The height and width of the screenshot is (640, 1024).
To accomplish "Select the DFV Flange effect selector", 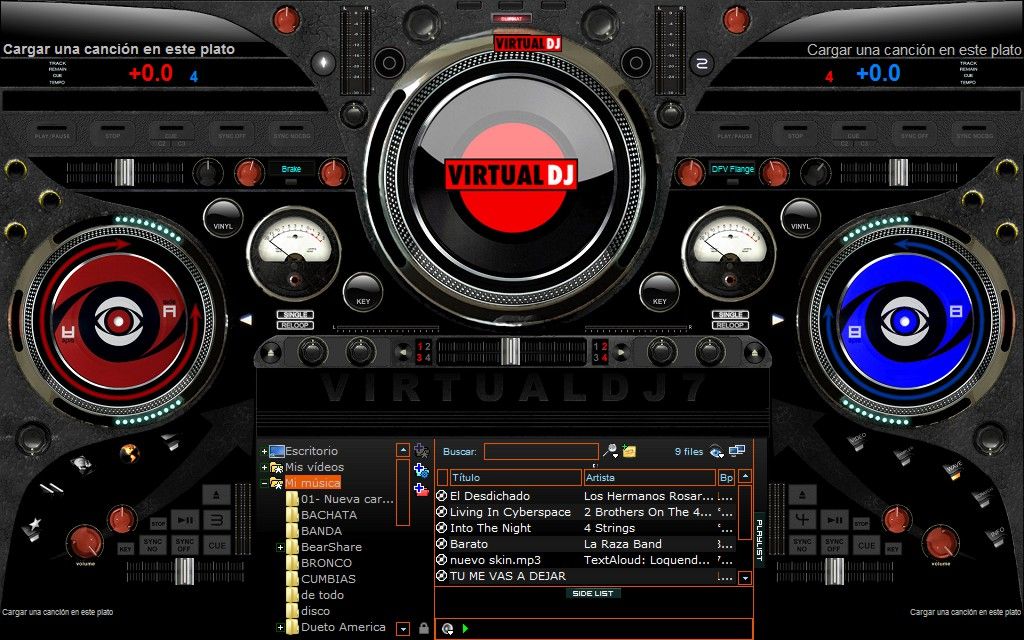I will point(732,169).
